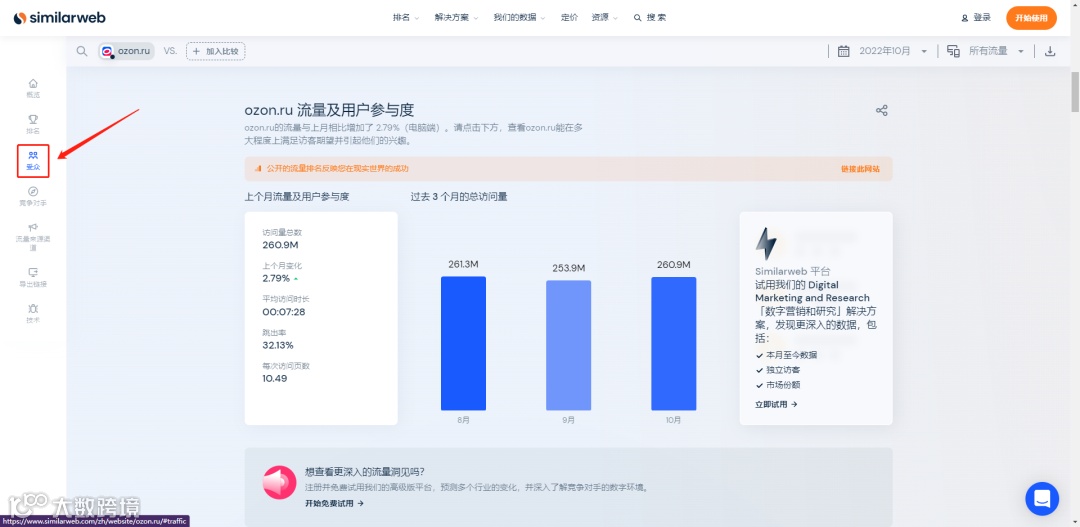Viewport: 1080px width, 527px height.
Task: Click the 市场份额 list item
Action: click(x=783, y=385)
